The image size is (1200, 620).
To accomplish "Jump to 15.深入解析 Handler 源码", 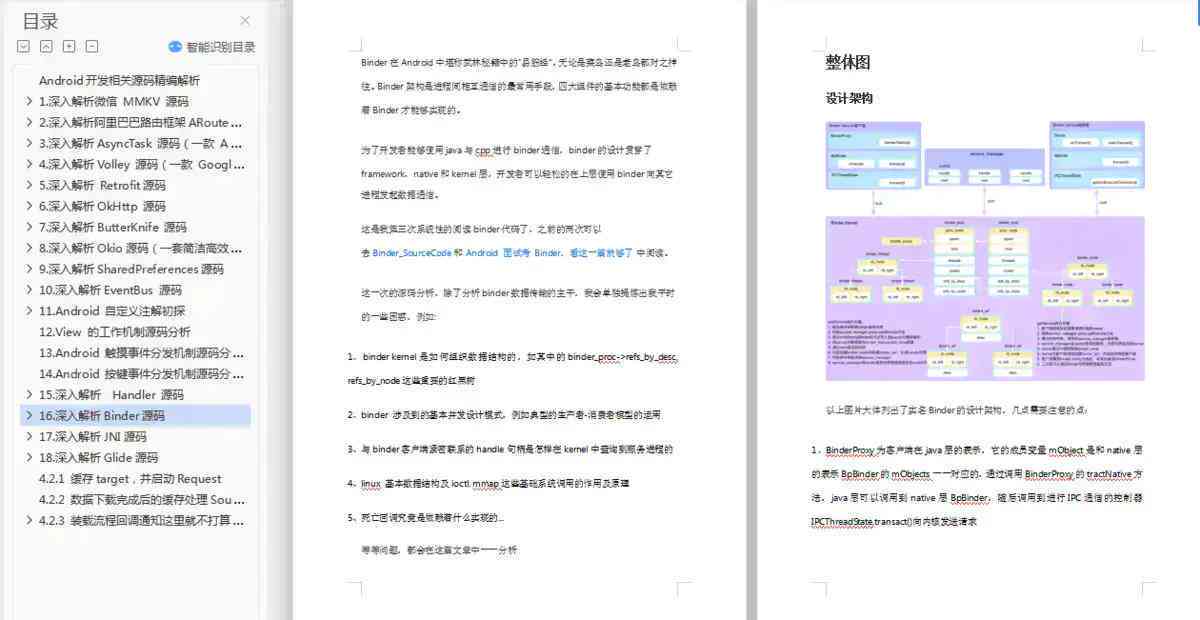I will coord(111,395).
